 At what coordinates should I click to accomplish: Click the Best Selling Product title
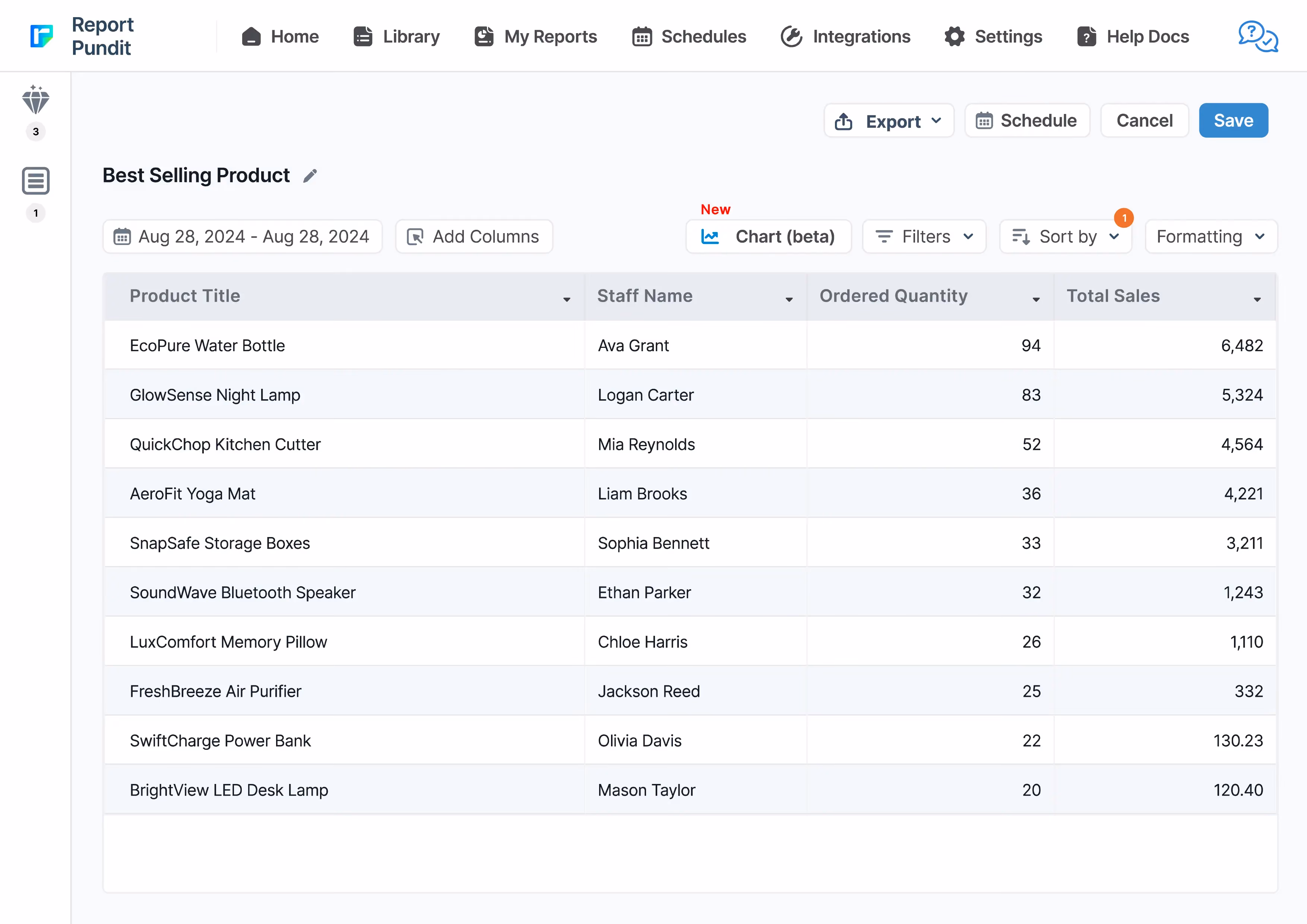click(196, 176)
